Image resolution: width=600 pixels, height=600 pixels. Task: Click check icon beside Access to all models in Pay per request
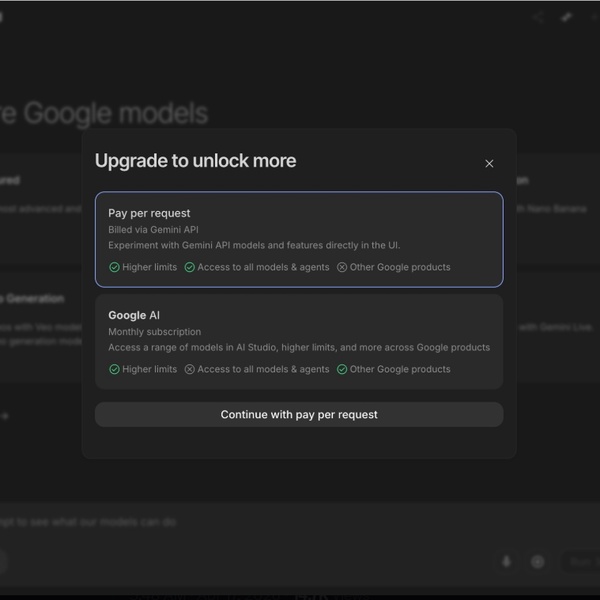(189, 267)
